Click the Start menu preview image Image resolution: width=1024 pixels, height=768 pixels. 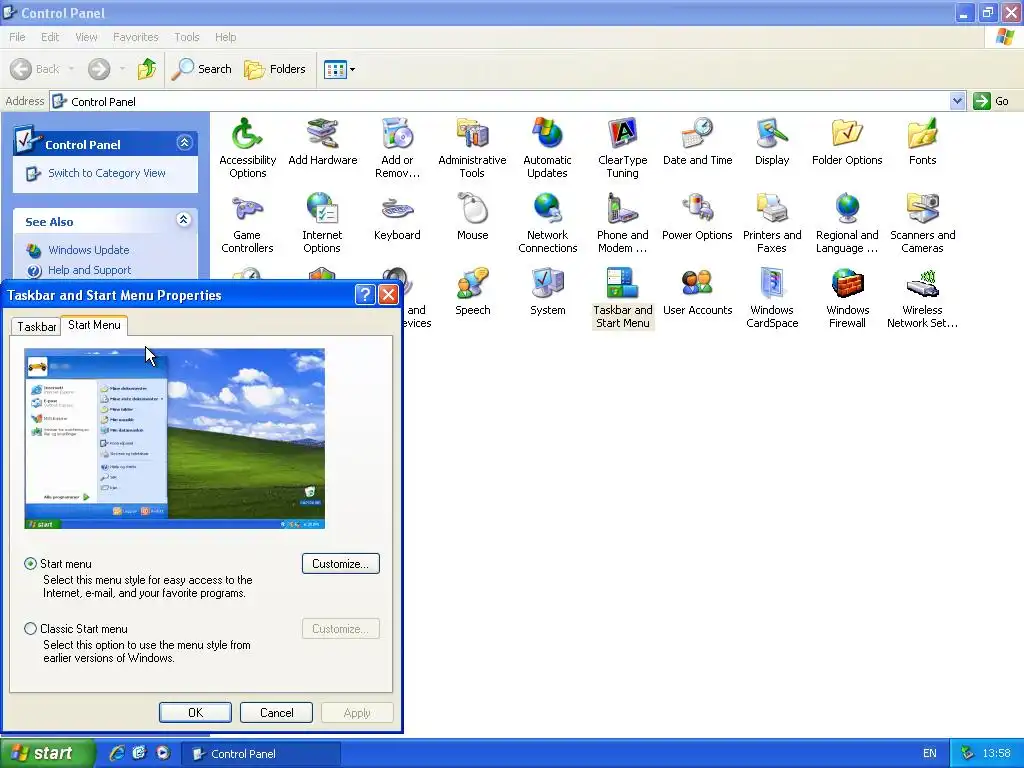tap(175, 439)
